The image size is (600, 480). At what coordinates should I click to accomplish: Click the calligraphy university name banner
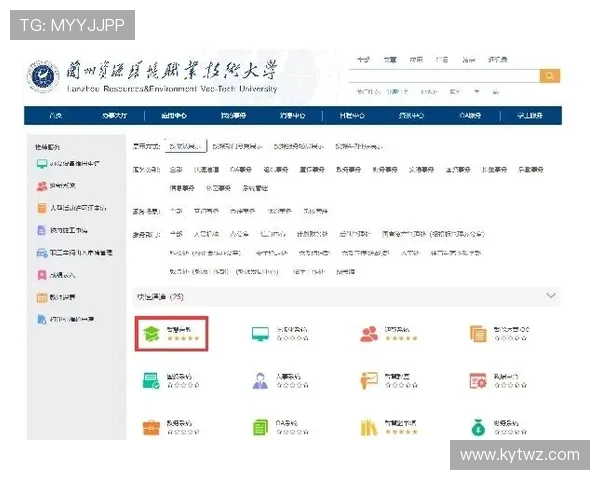pos(171,70)
